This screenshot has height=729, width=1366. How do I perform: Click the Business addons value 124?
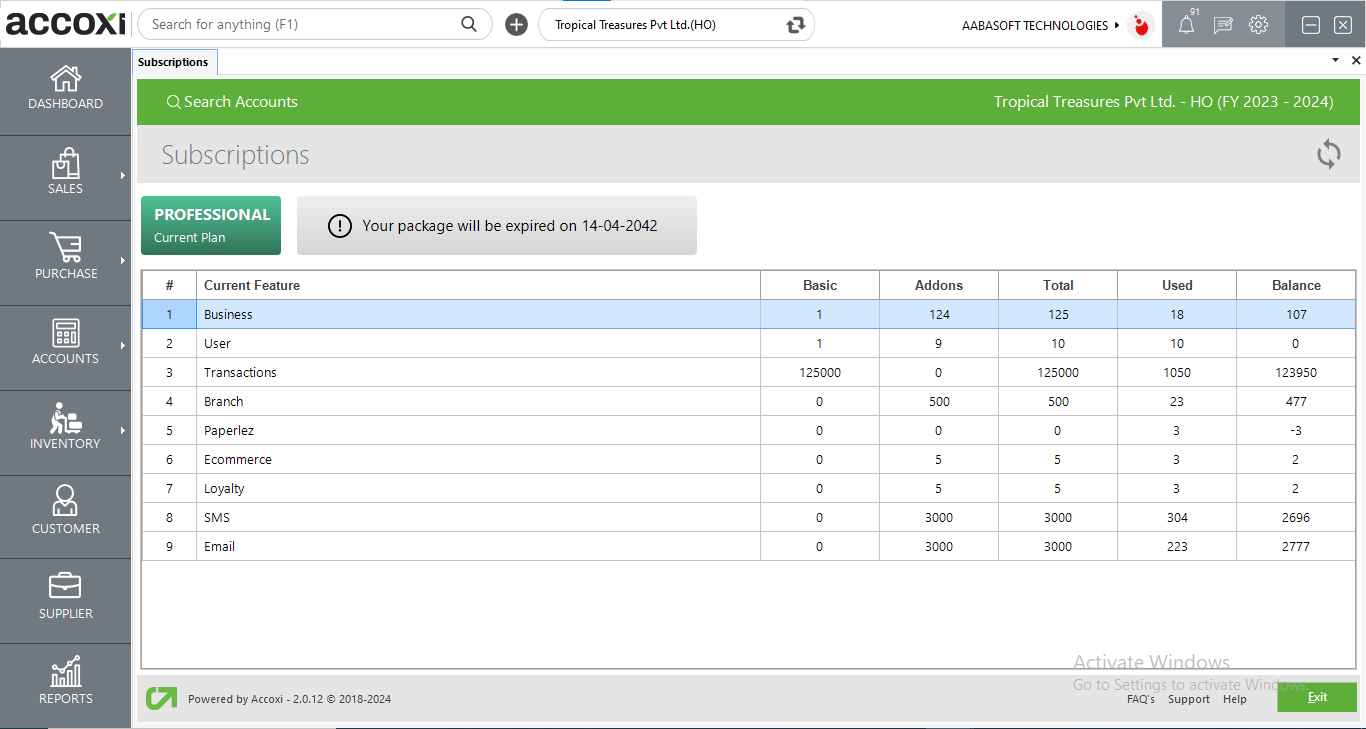(x=939, y=314)
